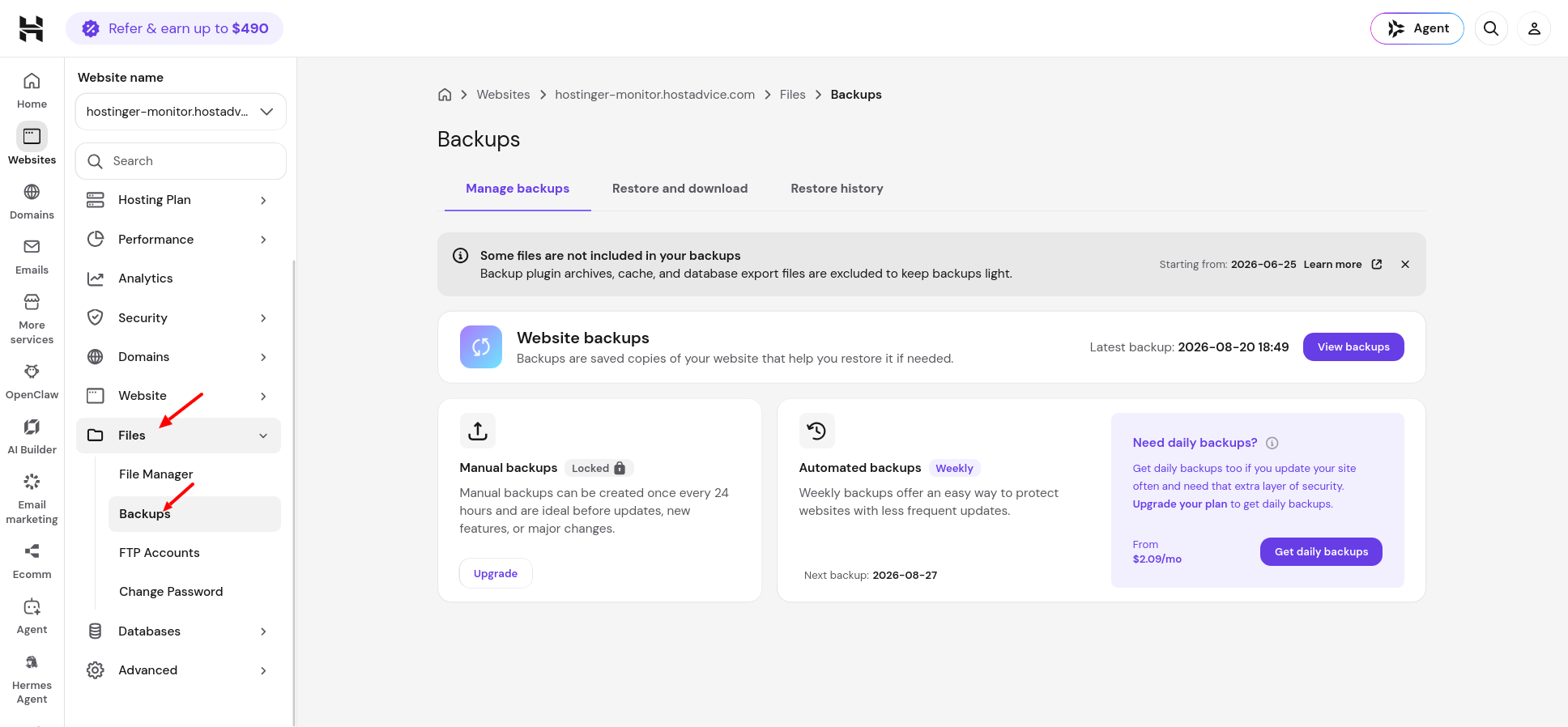Click the sidebar vertical scrollbar
The height and width of the screenshot is (727, 1568).
tap(293, 492)
